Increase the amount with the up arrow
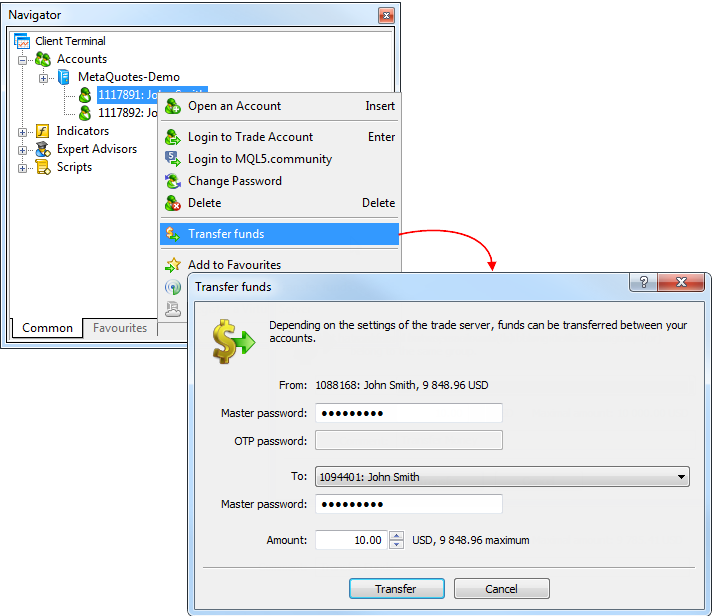This screenshot has width=713, height=616. pyautogui.click(x=397, y=536)
